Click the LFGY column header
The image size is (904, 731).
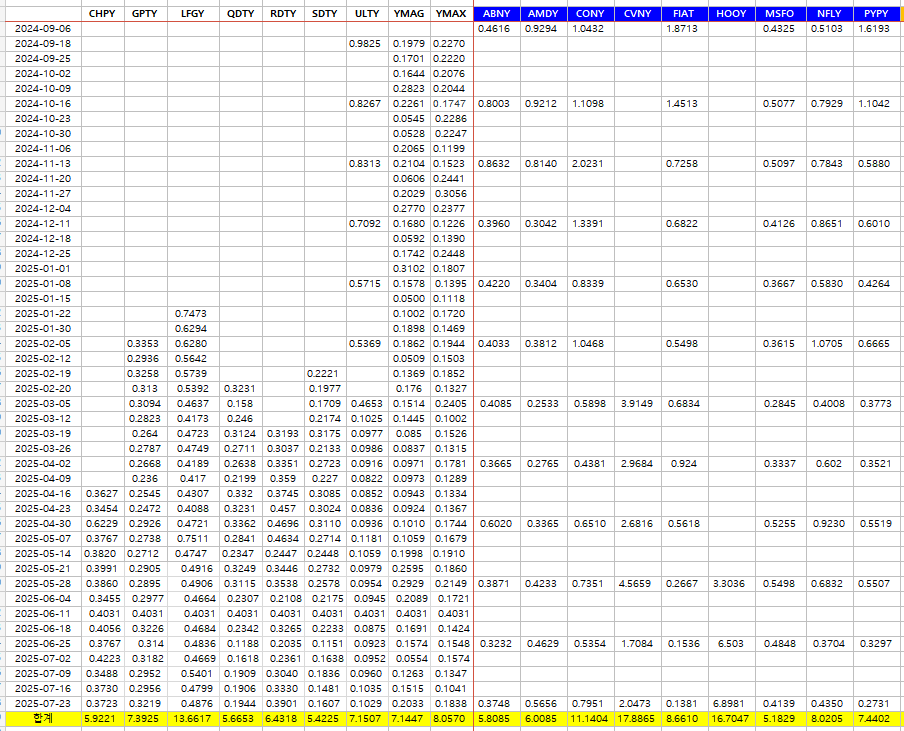pyautogui.click(x=193, y=14)
